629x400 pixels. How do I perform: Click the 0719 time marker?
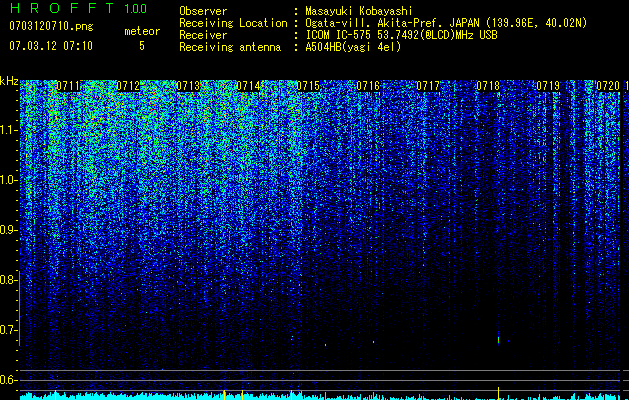[x=548, y=86]
